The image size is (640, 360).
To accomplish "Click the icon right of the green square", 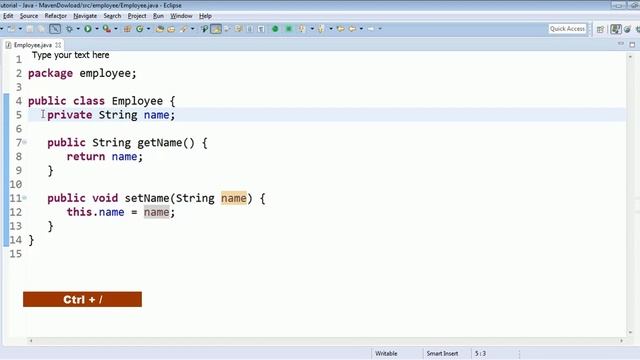I will [302, 29].
